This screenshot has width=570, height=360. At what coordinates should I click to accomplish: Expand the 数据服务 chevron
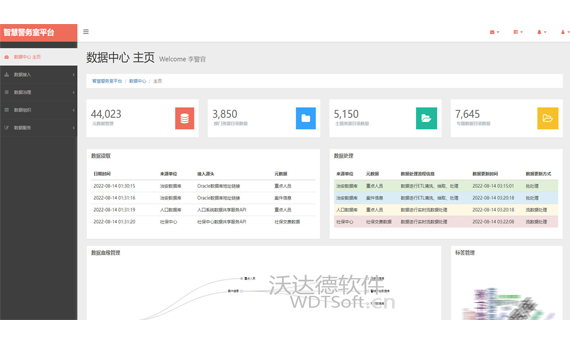[x=73, y=128]
